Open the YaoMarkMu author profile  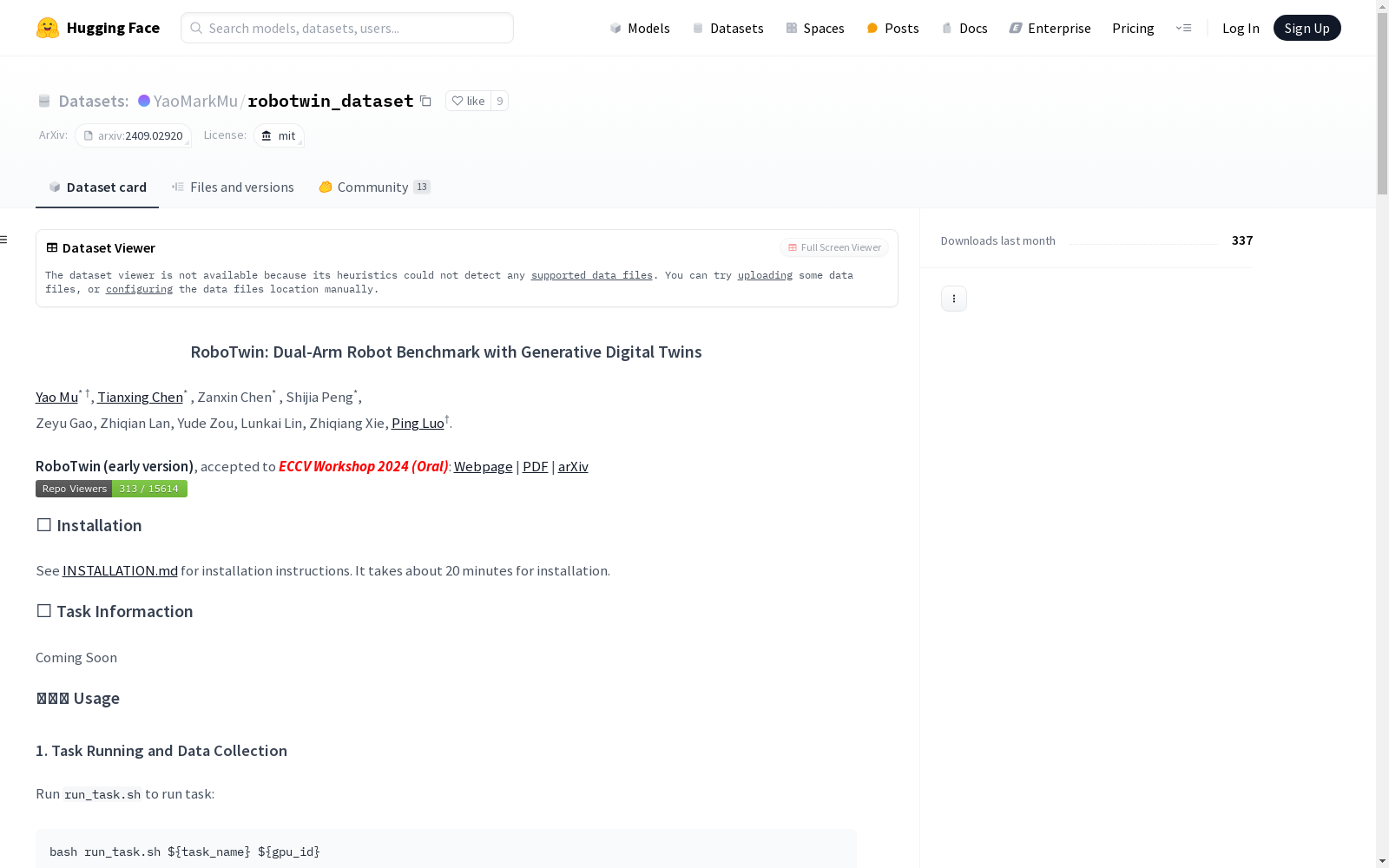click(195, 101)
